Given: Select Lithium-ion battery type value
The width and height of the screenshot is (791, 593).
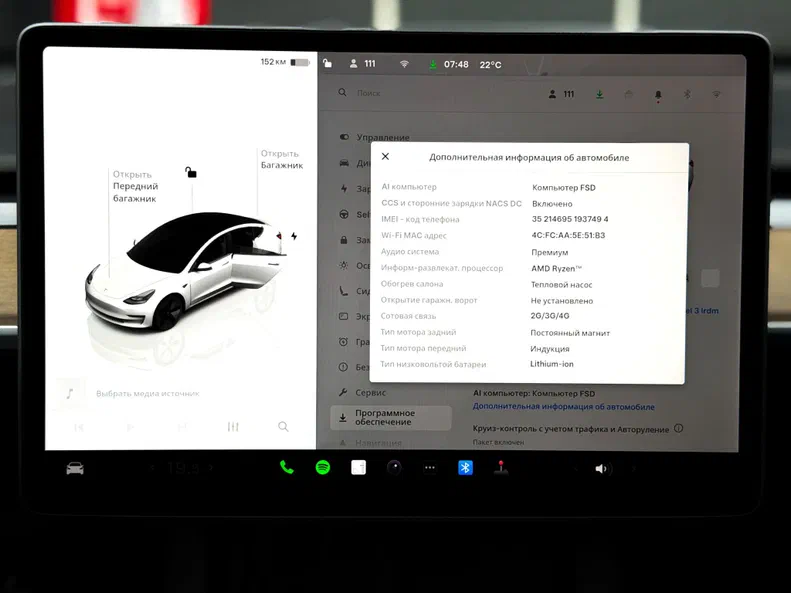Looking at the screenshot, I should tap(552, 364).
